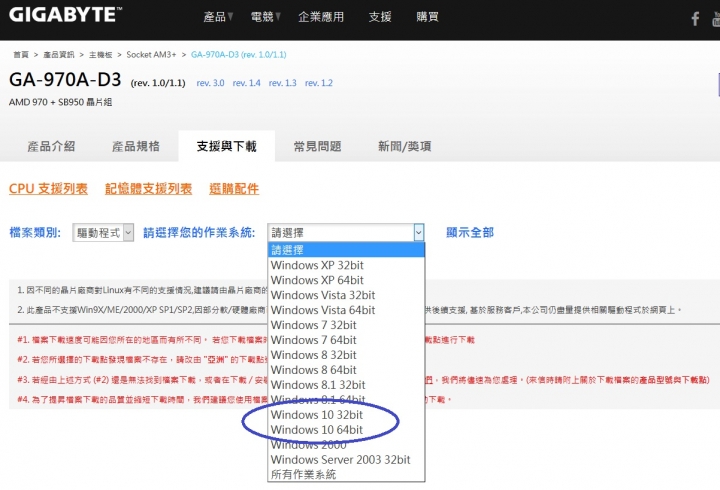Choose Windows 8.1 32bit
720x490 pixels.
point(346,385)
